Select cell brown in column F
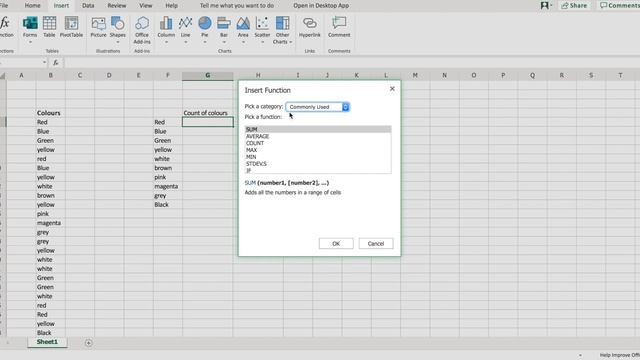Screen dimensions: 640x360 (168, 168)
